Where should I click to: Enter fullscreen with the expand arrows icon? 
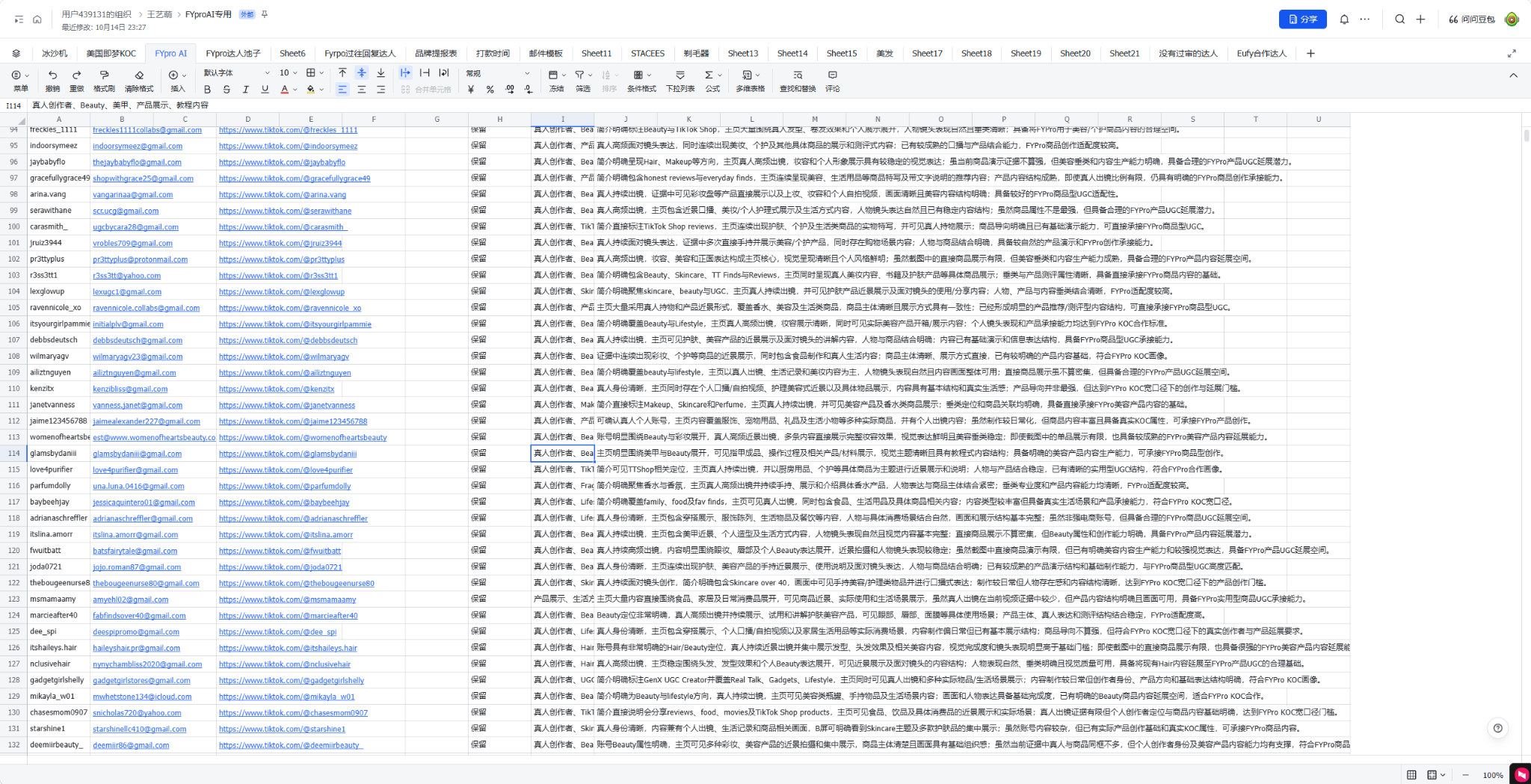click(x=1512, y=53)
